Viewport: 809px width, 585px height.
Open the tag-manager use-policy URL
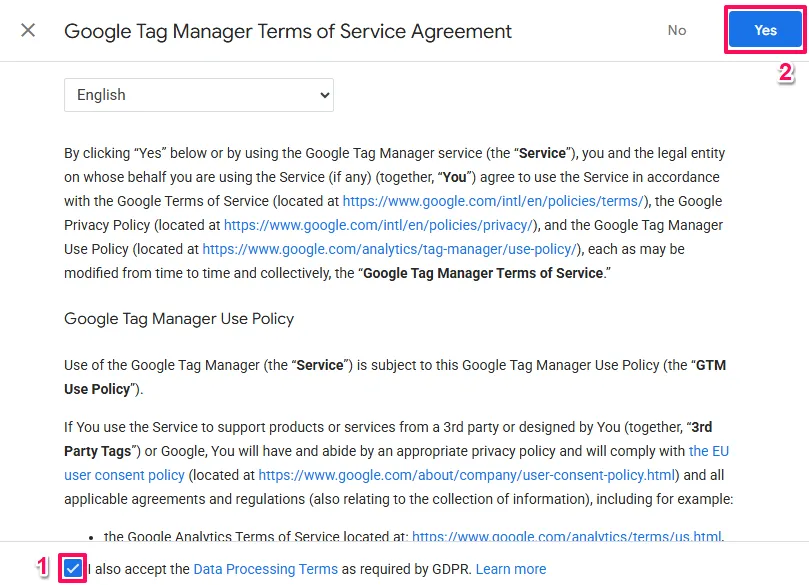coord(390,249)
